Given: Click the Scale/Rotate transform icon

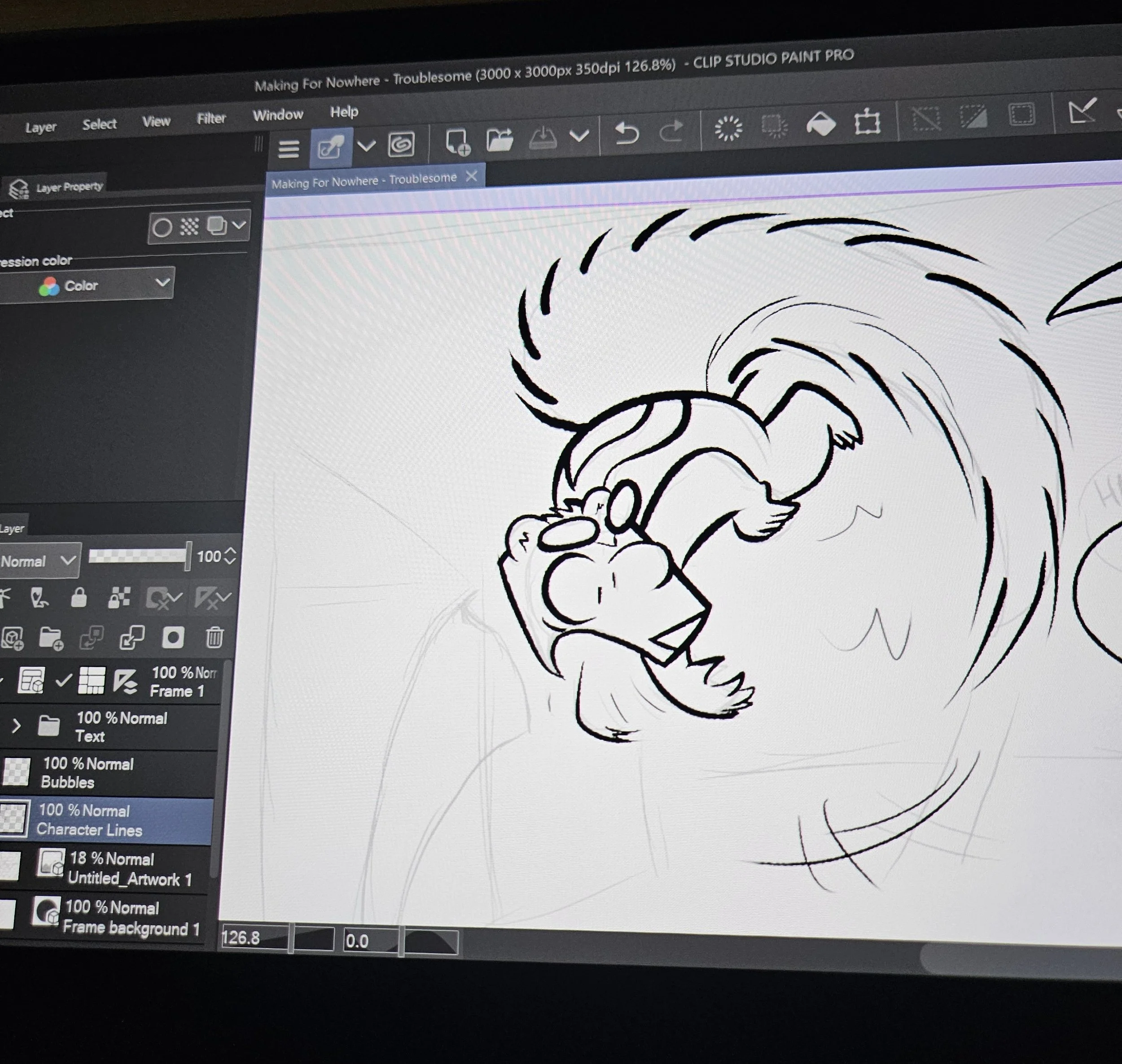Looking at the screenshot, I should point(867,121).
